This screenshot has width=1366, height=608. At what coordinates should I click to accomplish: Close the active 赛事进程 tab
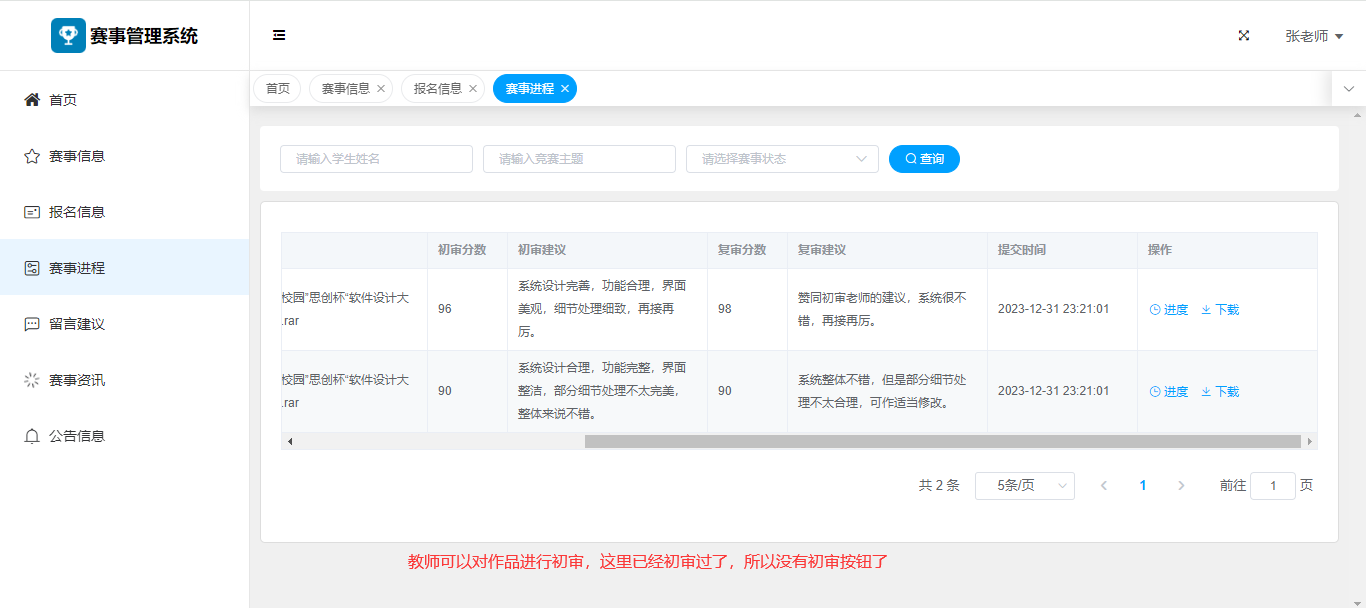click(x=565, y=89)
